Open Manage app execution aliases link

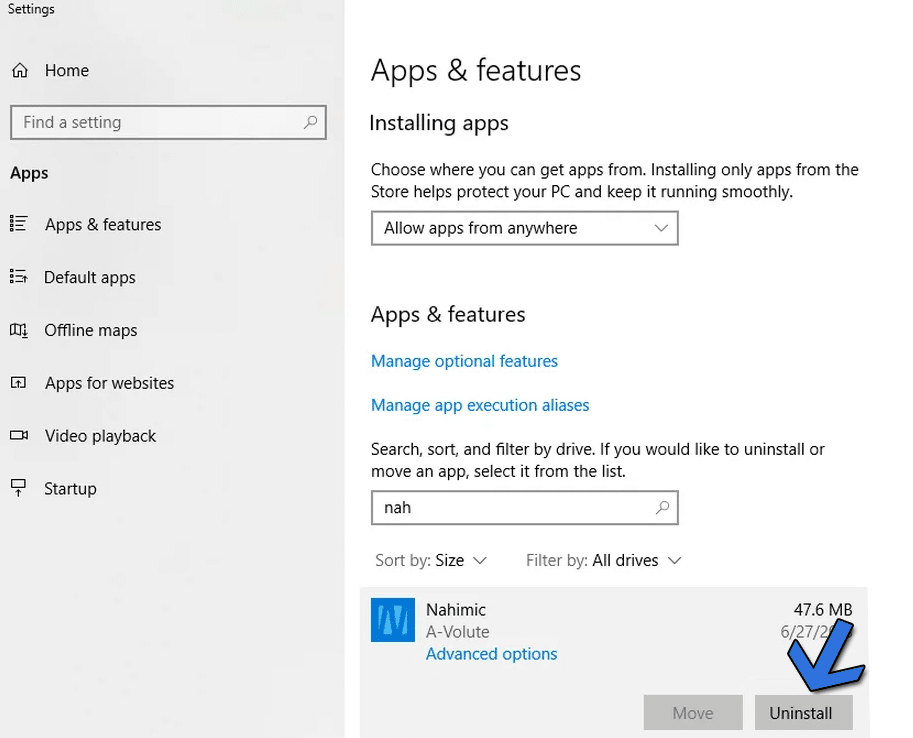(480, 405)
